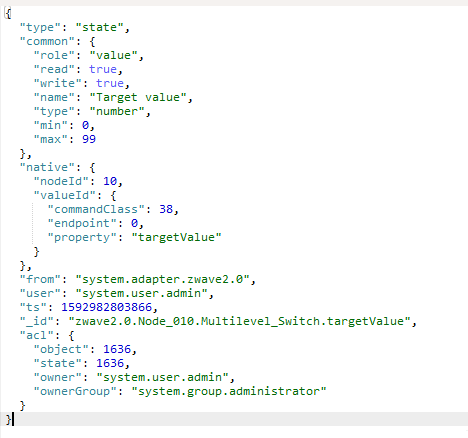
Task: Click the min value 0
Action: point(85,125)
